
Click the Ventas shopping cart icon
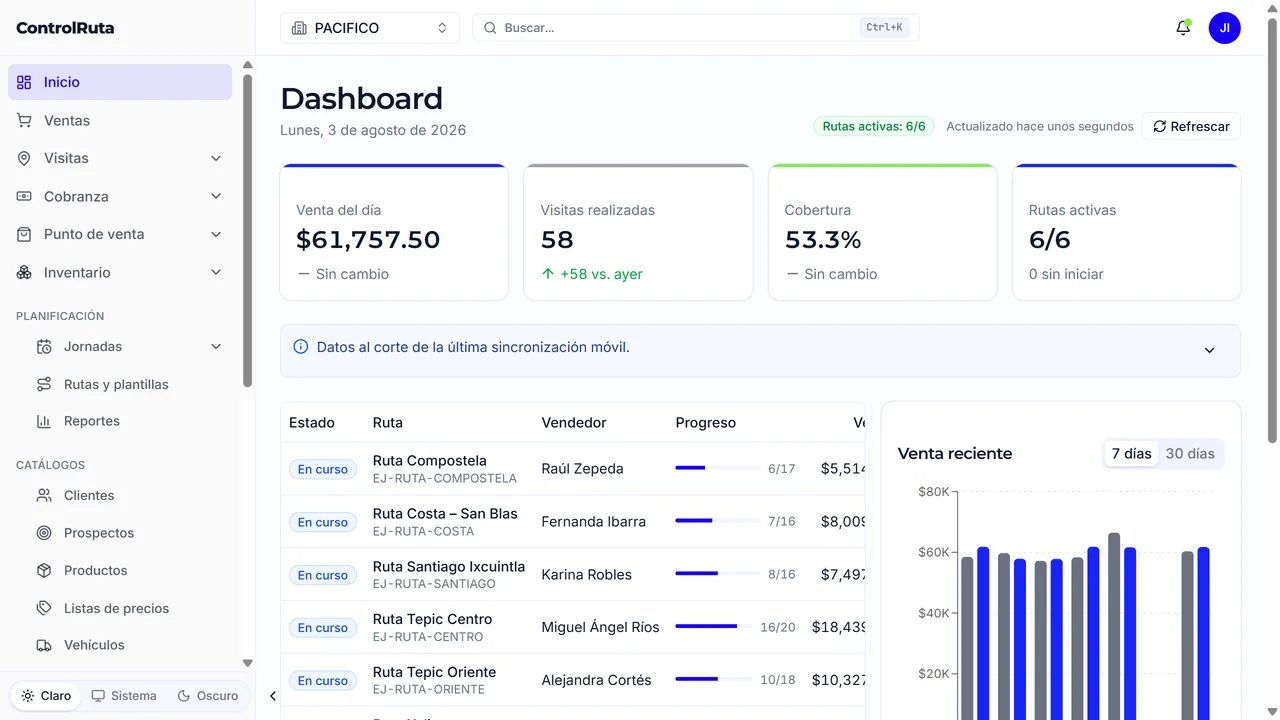[x=24, y=120]
